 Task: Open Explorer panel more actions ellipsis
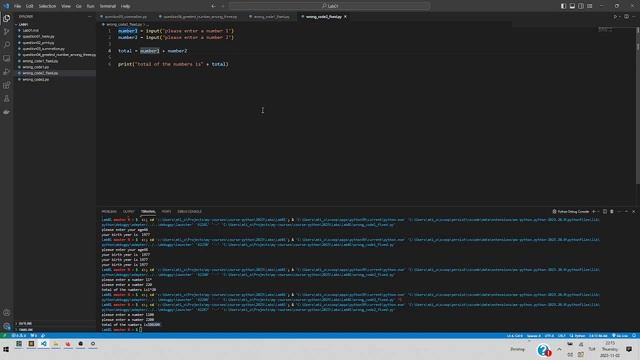click(89, 16)
